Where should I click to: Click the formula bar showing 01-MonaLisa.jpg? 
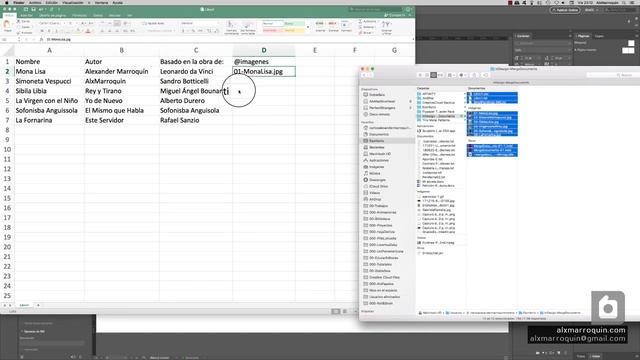pos(229,40)
